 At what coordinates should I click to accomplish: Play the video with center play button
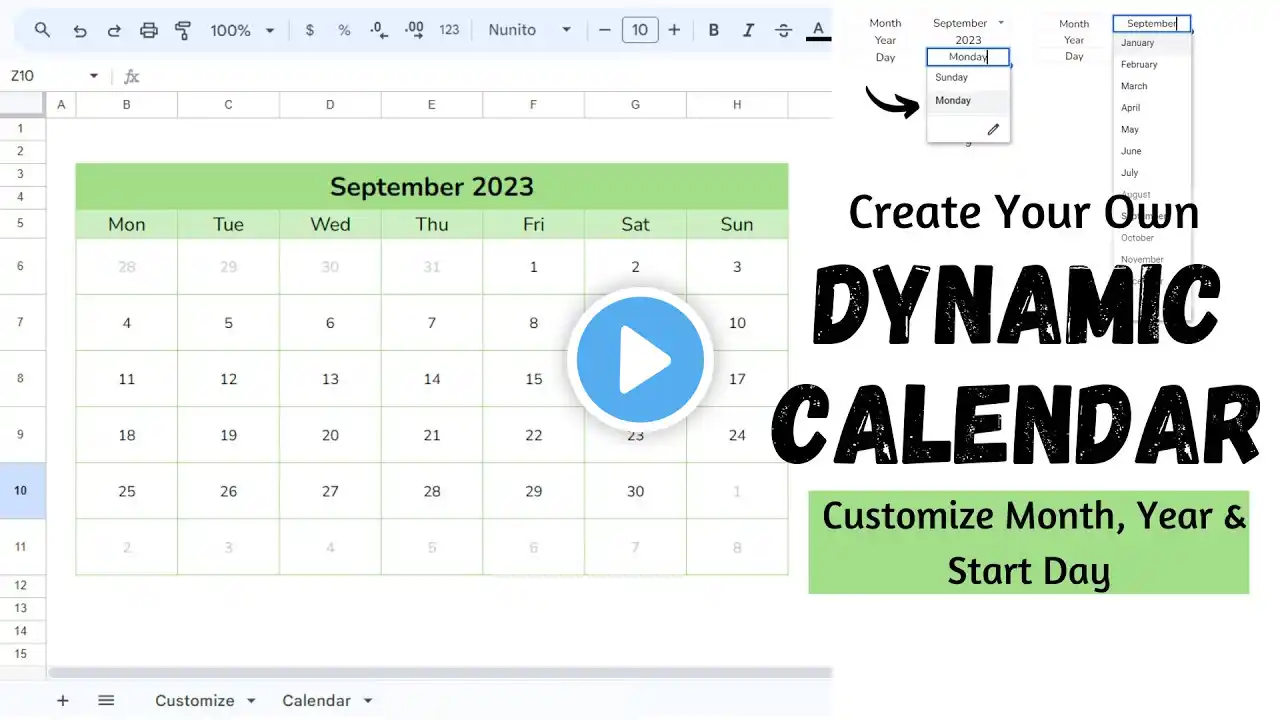(x=640, y=359)
